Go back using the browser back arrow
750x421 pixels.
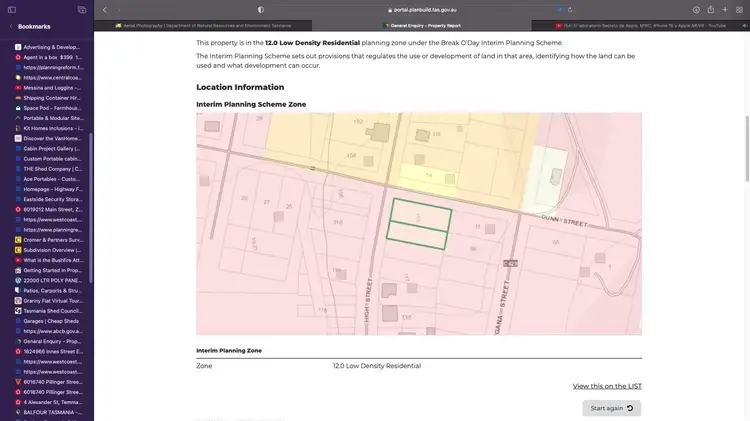104,9
